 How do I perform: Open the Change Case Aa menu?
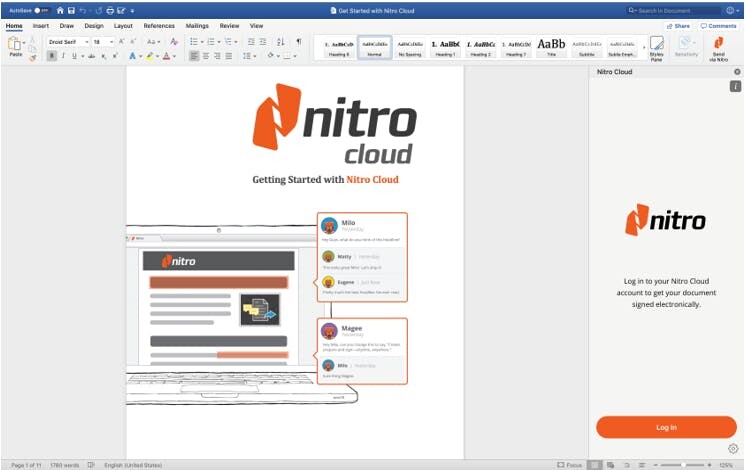(x=152, y=42)
